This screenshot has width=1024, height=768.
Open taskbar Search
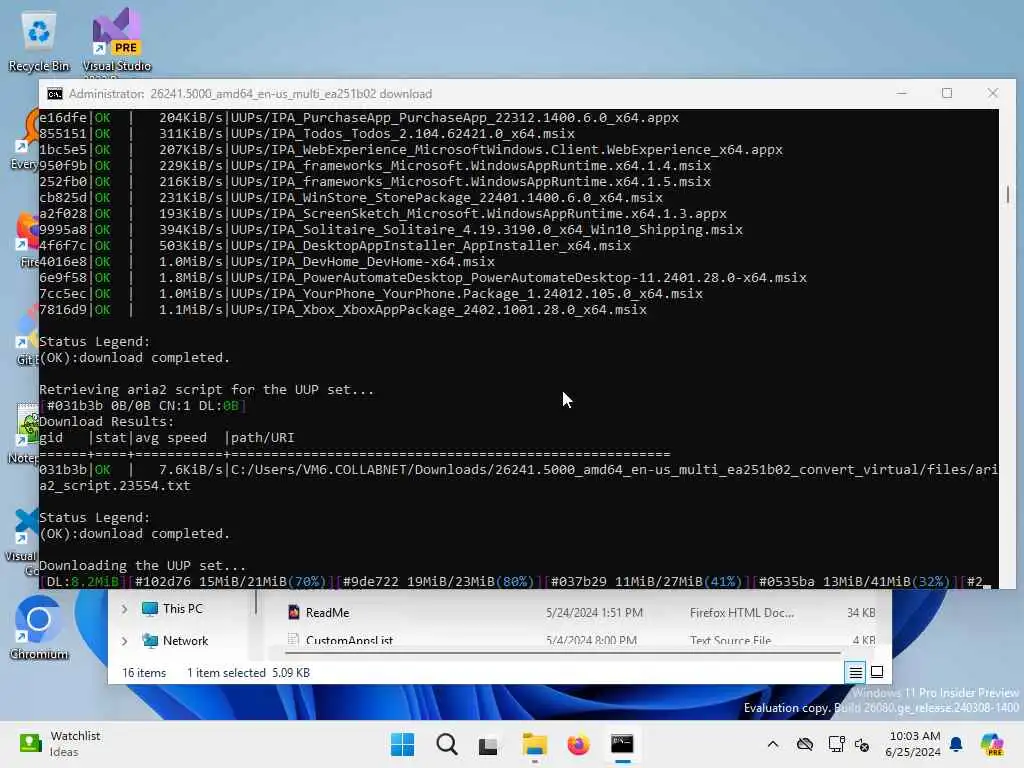447,744
